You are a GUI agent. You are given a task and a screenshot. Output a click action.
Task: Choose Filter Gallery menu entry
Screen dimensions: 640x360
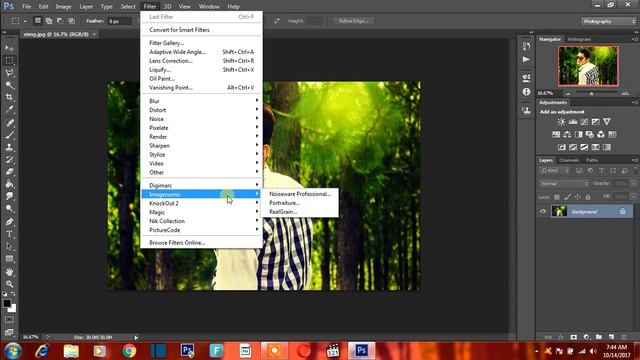(201, 43)
